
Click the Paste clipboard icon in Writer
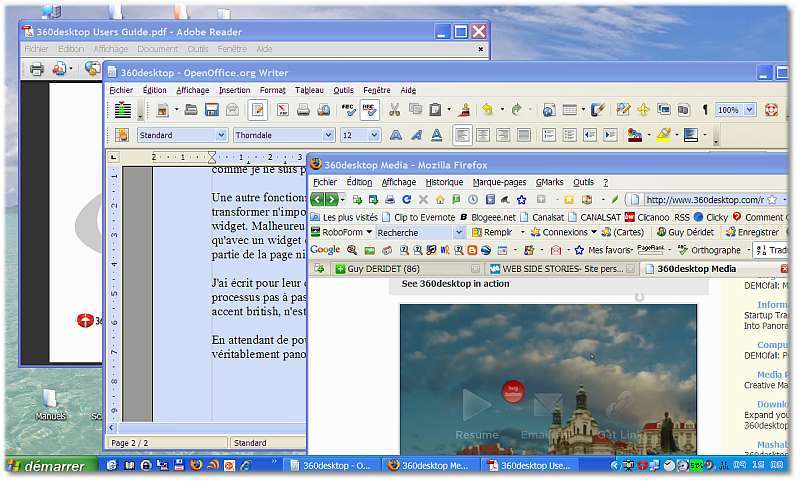435,110
